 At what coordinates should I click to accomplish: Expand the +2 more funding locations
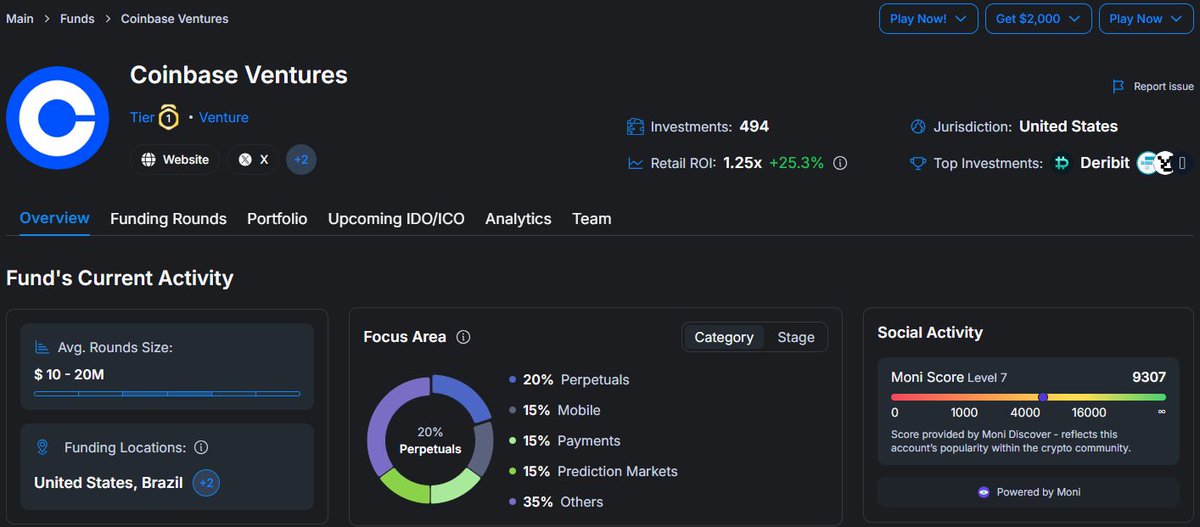(206, 483)
